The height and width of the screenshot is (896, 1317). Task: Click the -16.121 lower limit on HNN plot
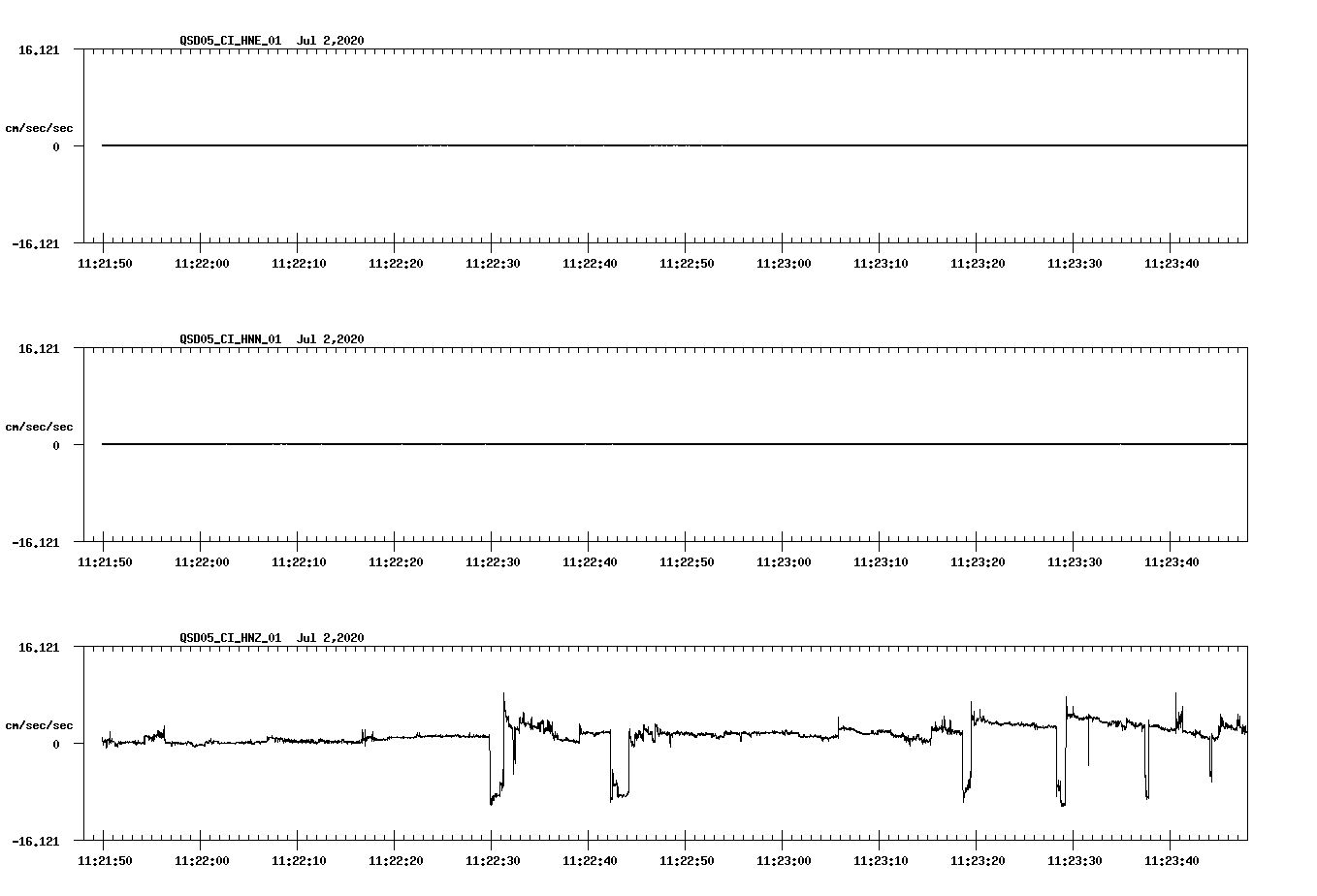tap(35, 543)
